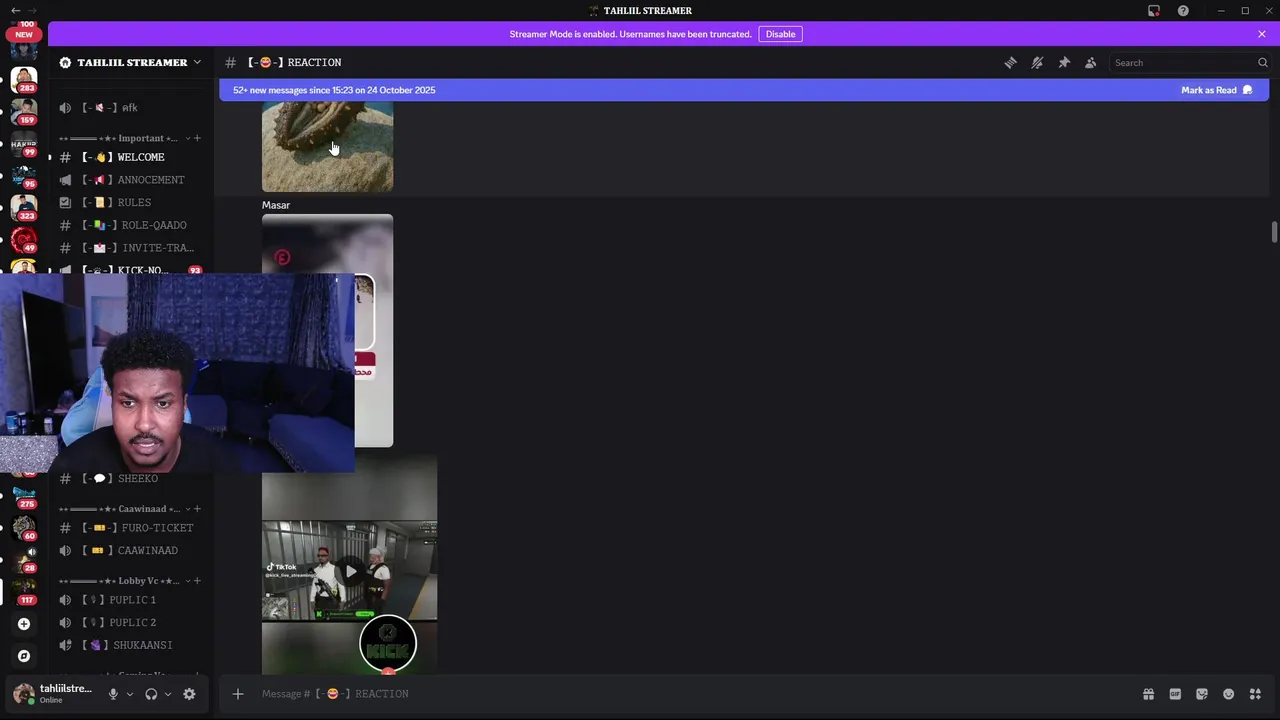Open tahliilstre user profile panel
Screen dimensions: 1280x720
[x=53, y=694]
